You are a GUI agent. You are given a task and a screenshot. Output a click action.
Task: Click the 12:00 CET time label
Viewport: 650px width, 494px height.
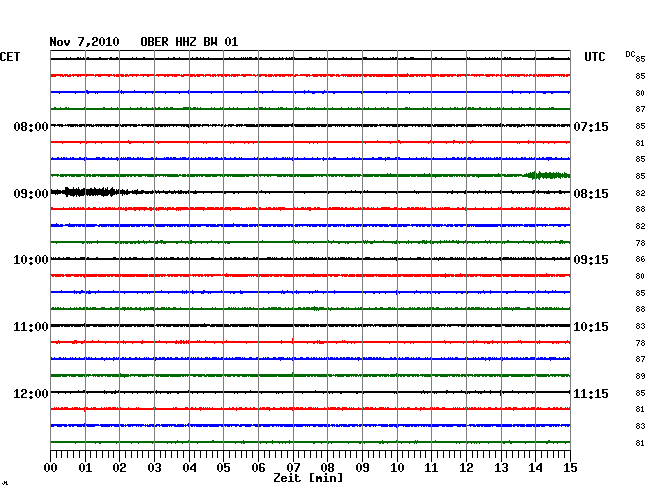pos(31,393)
